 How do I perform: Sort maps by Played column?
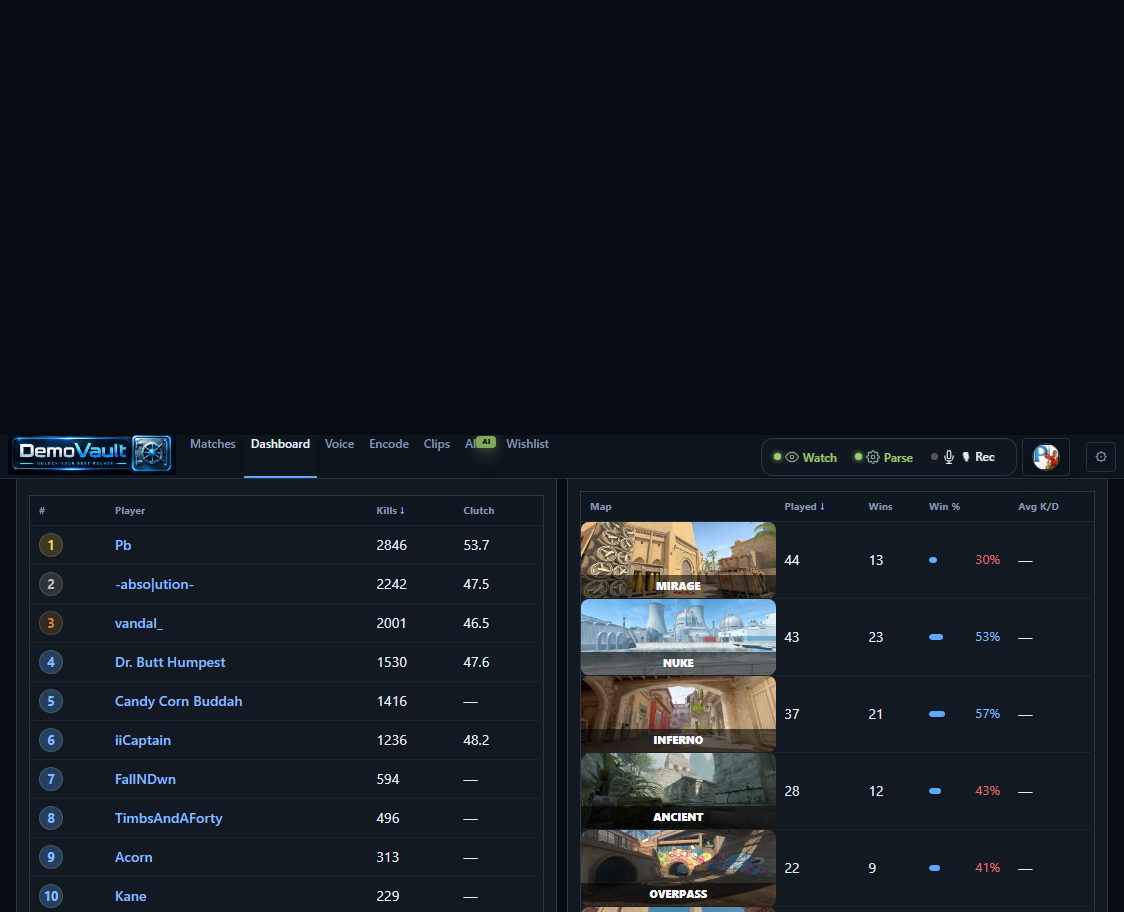coord(804,506)
